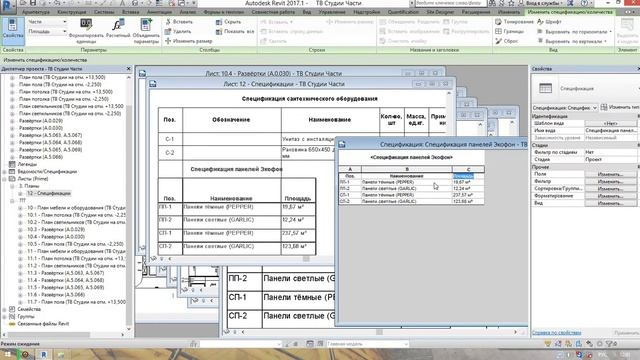This screenshot has height=360, width=640.
Task: Open the Вход в службы dropdown
Action: click(543, 3)
